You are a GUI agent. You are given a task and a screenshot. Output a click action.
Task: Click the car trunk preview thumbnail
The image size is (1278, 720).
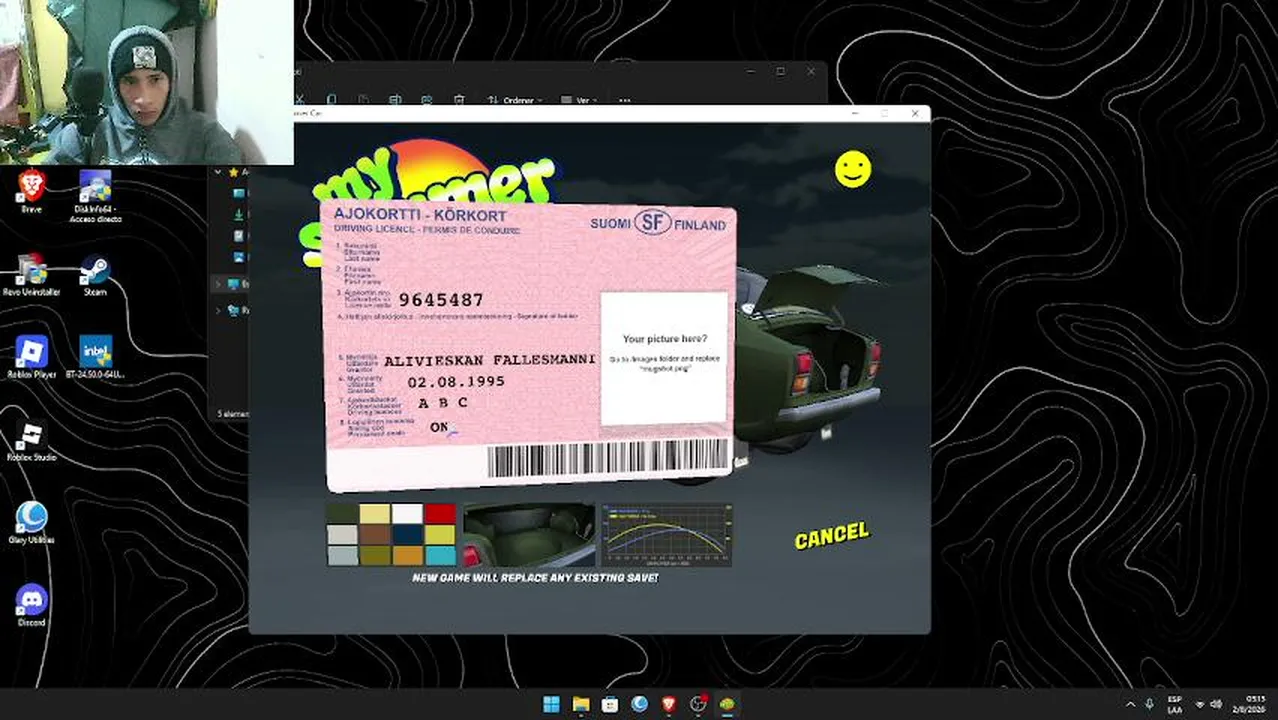coord(528,535)
